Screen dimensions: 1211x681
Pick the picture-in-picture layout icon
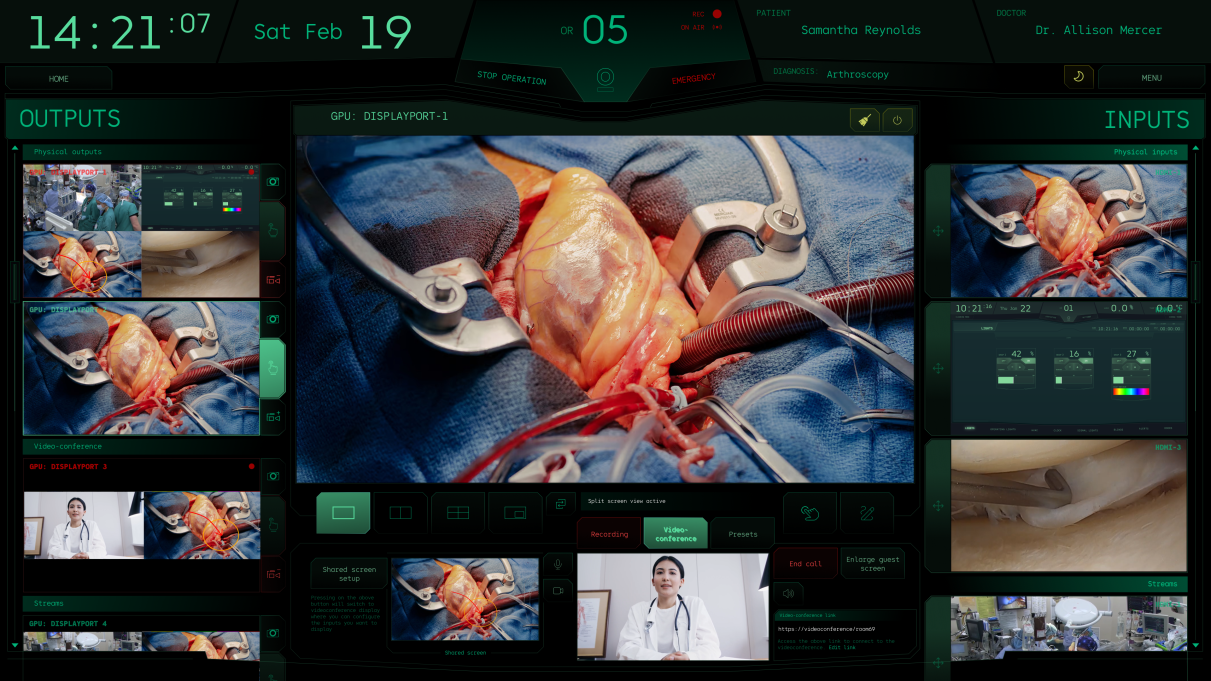pyautogui.click(x=515, y=512)
